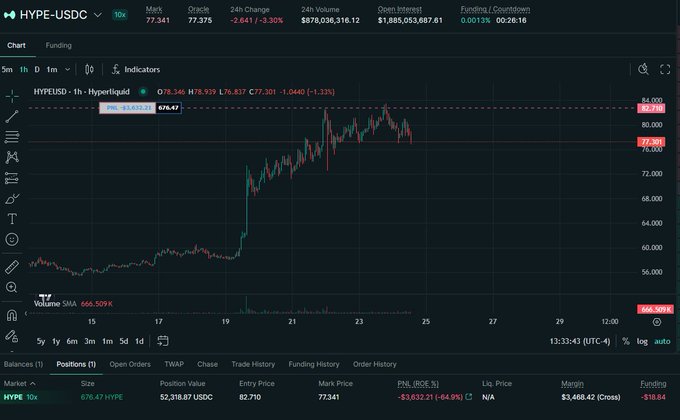Viewport: 680px width, 420px height.
Task: Open chart scale settings target icon
Action: [657, 322]
